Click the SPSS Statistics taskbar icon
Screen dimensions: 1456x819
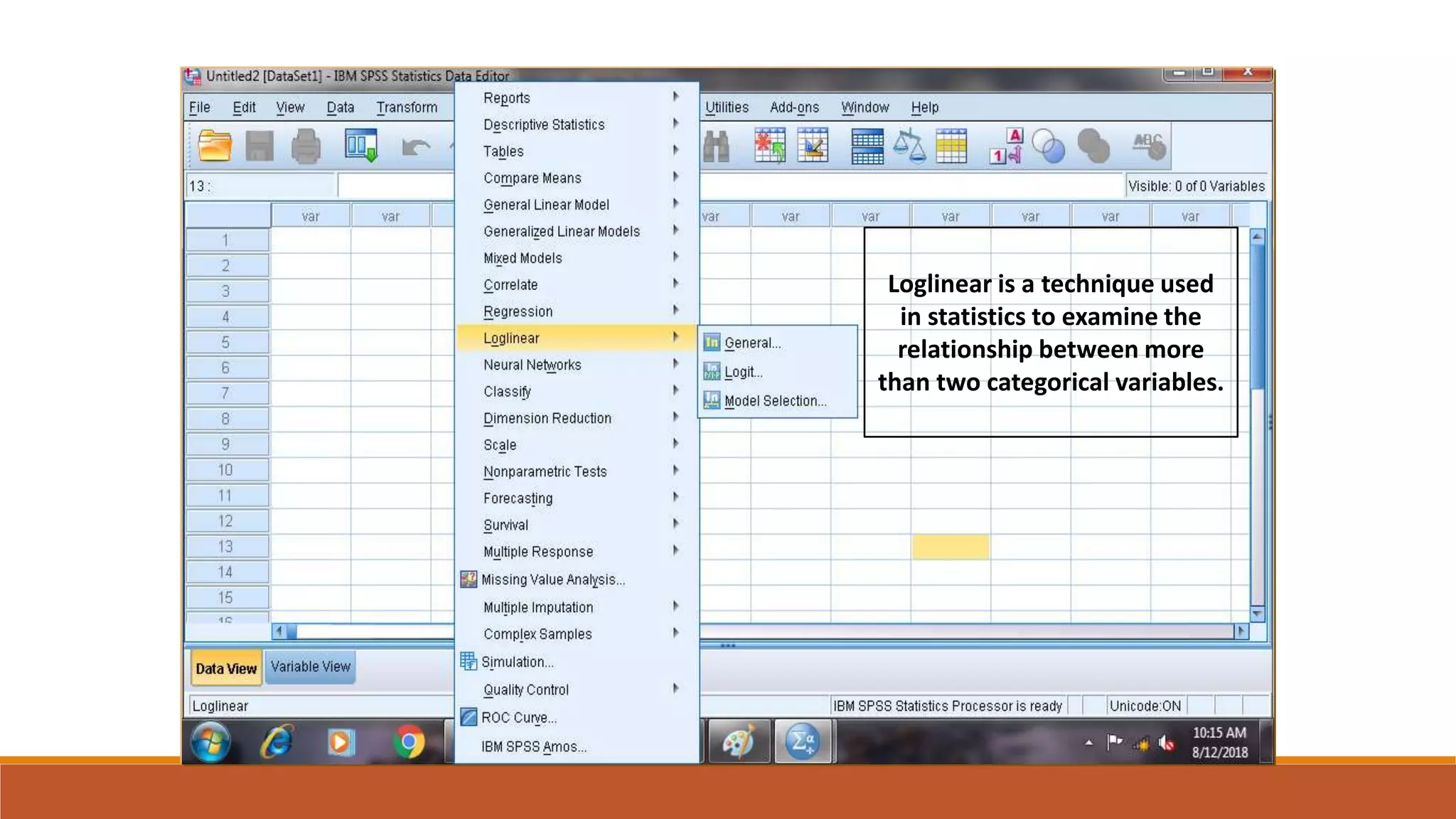tap(803, 742)
